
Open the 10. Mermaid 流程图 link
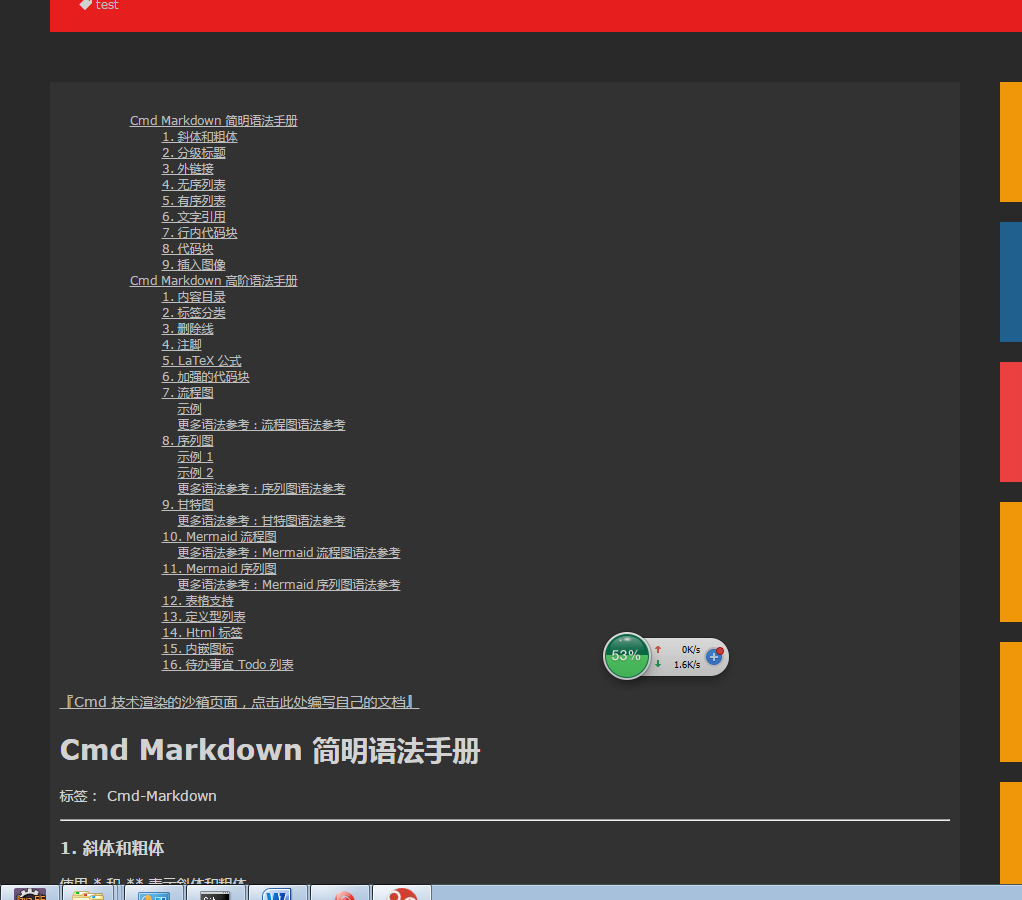pyautogui.click(x=219, y=536)
